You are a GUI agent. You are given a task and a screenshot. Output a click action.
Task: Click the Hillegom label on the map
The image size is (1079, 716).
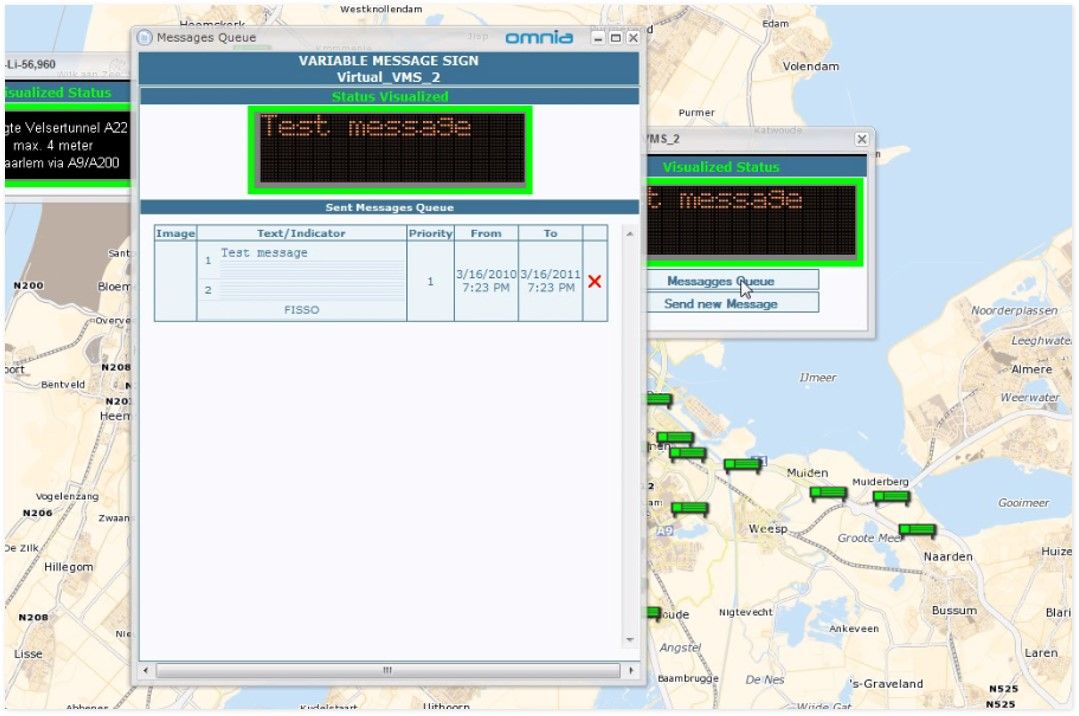pos(68,567)
